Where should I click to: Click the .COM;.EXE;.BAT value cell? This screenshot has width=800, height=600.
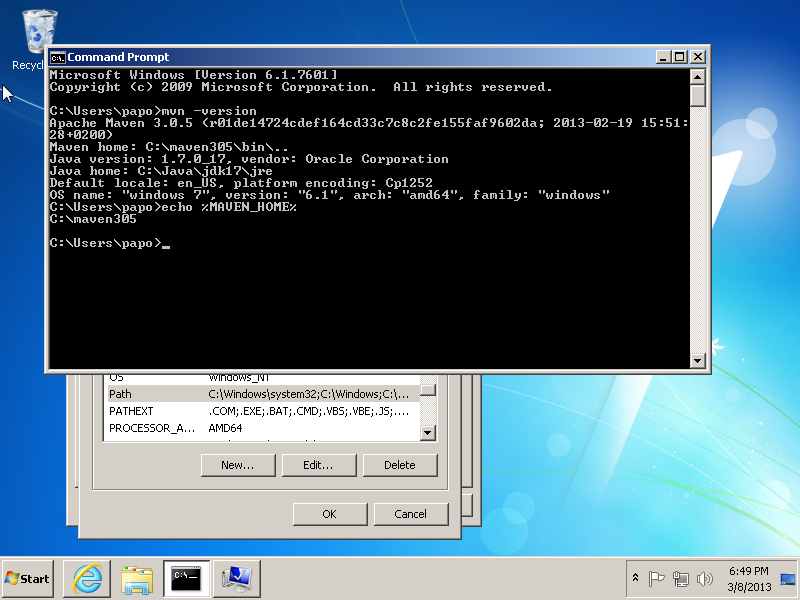[x=309, y=411]
